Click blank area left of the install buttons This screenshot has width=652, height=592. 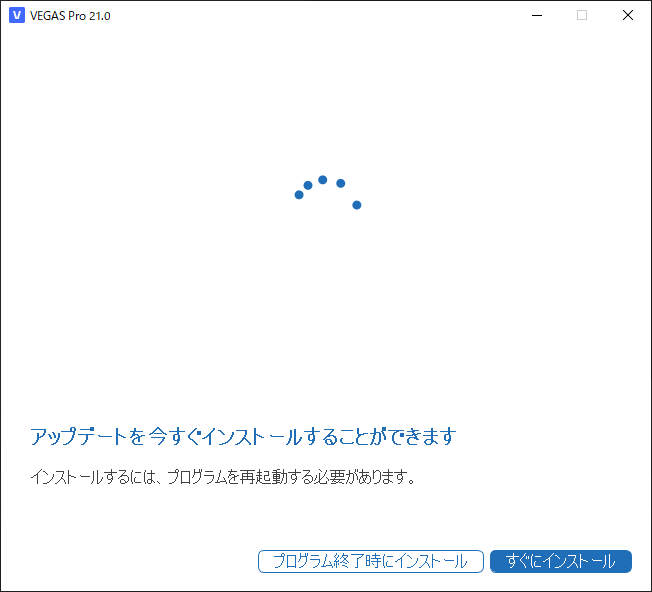[130, 561]
